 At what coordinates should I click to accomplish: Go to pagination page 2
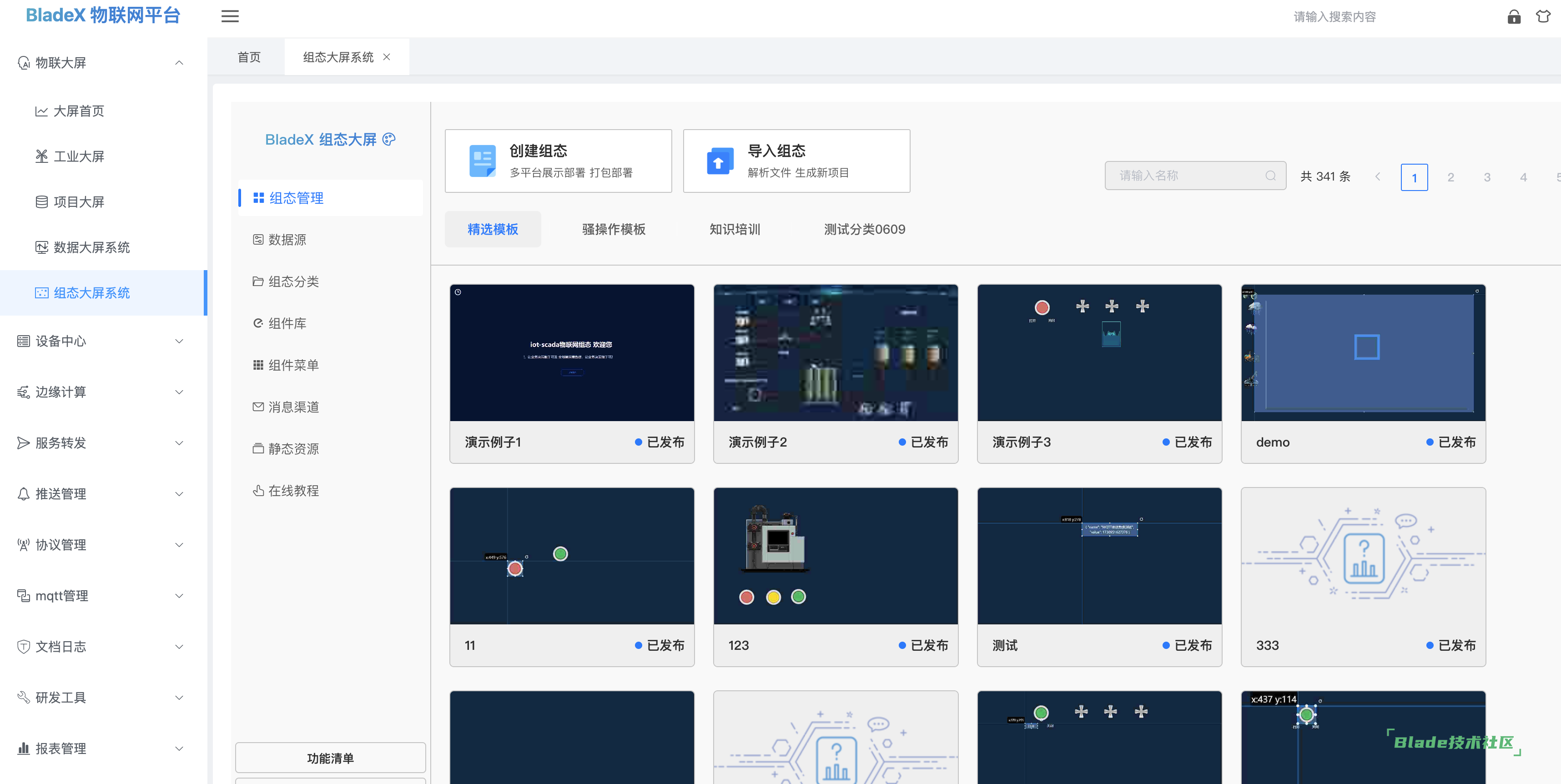click(1450, 177)
